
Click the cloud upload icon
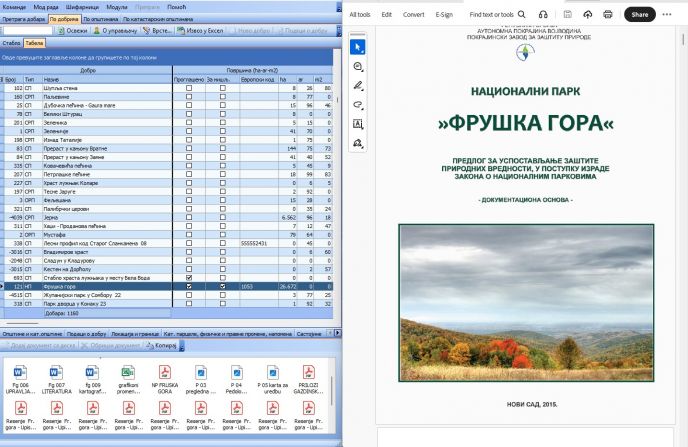[x=588, y=14]
